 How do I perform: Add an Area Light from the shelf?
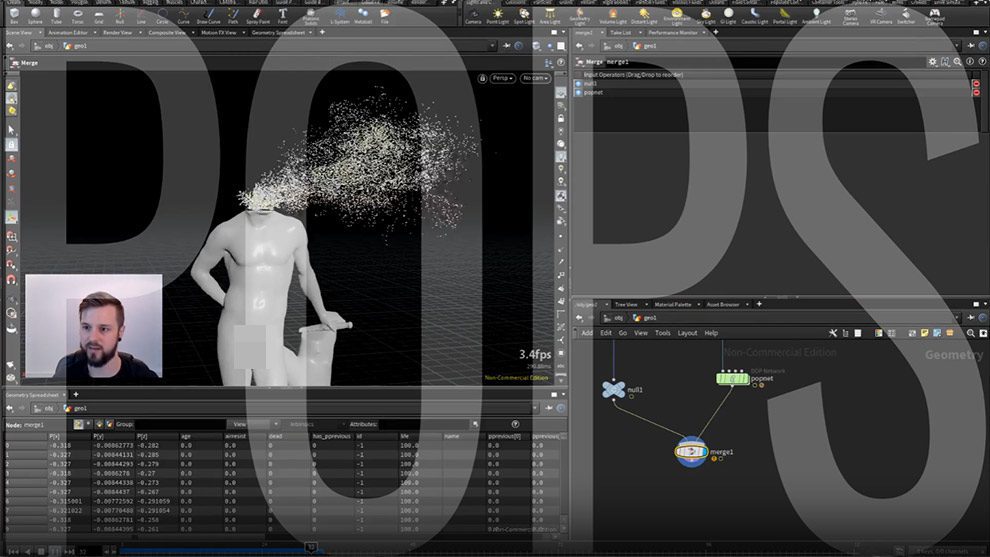click(550, 15)
